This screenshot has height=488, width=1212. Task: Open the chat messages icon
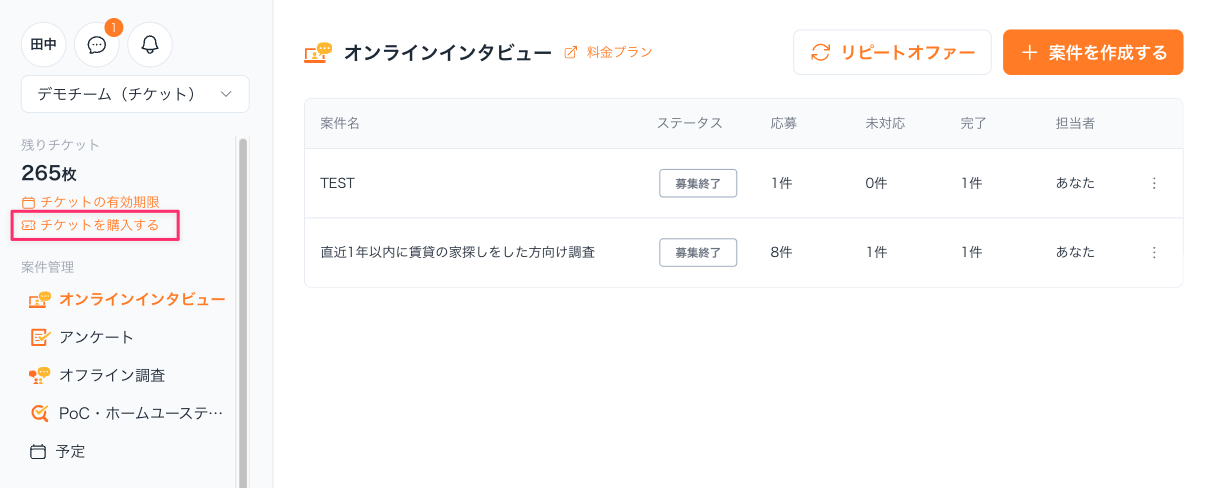click(x=97, y=45)
